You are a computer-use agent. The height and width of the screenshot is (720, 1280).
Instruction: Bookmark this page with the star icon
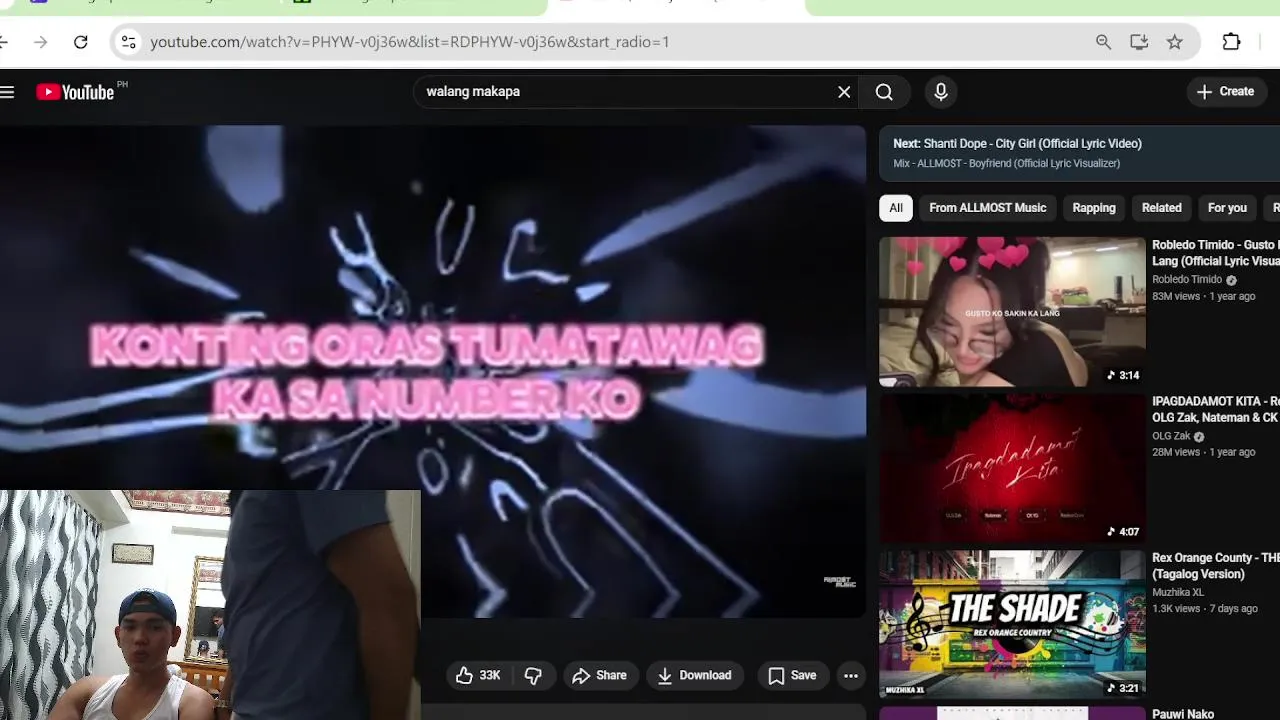point(1175,42)
